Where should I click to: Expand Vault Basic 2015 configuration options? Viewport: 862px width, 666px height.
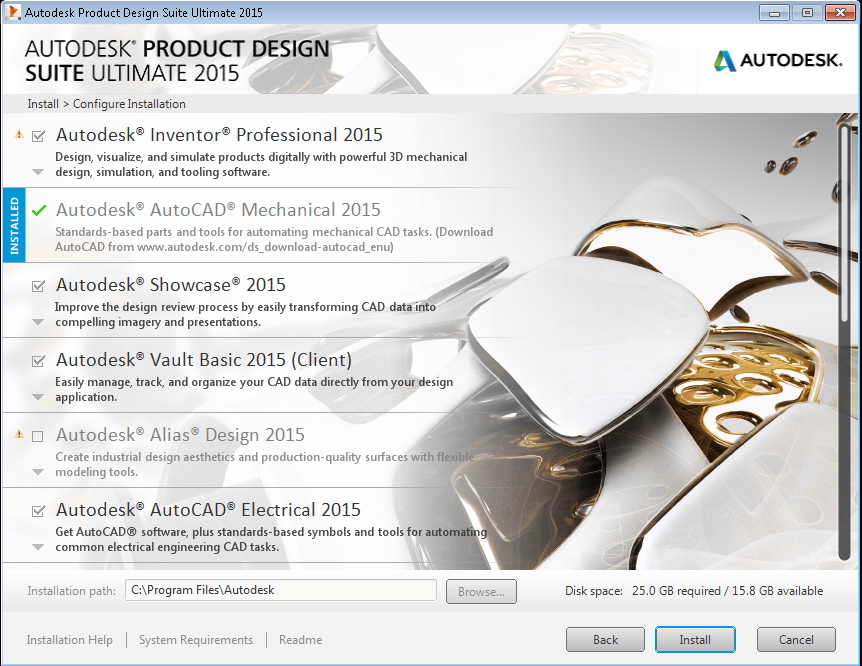click(38, 397)
